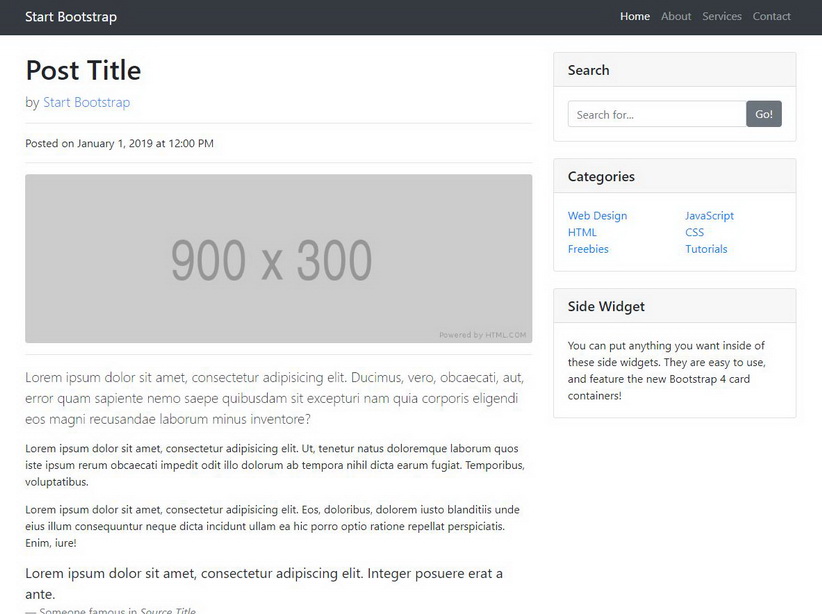The image size is (822, 614).
Task: Focus the Search for... input field
Action: click(x=656, y=115)
